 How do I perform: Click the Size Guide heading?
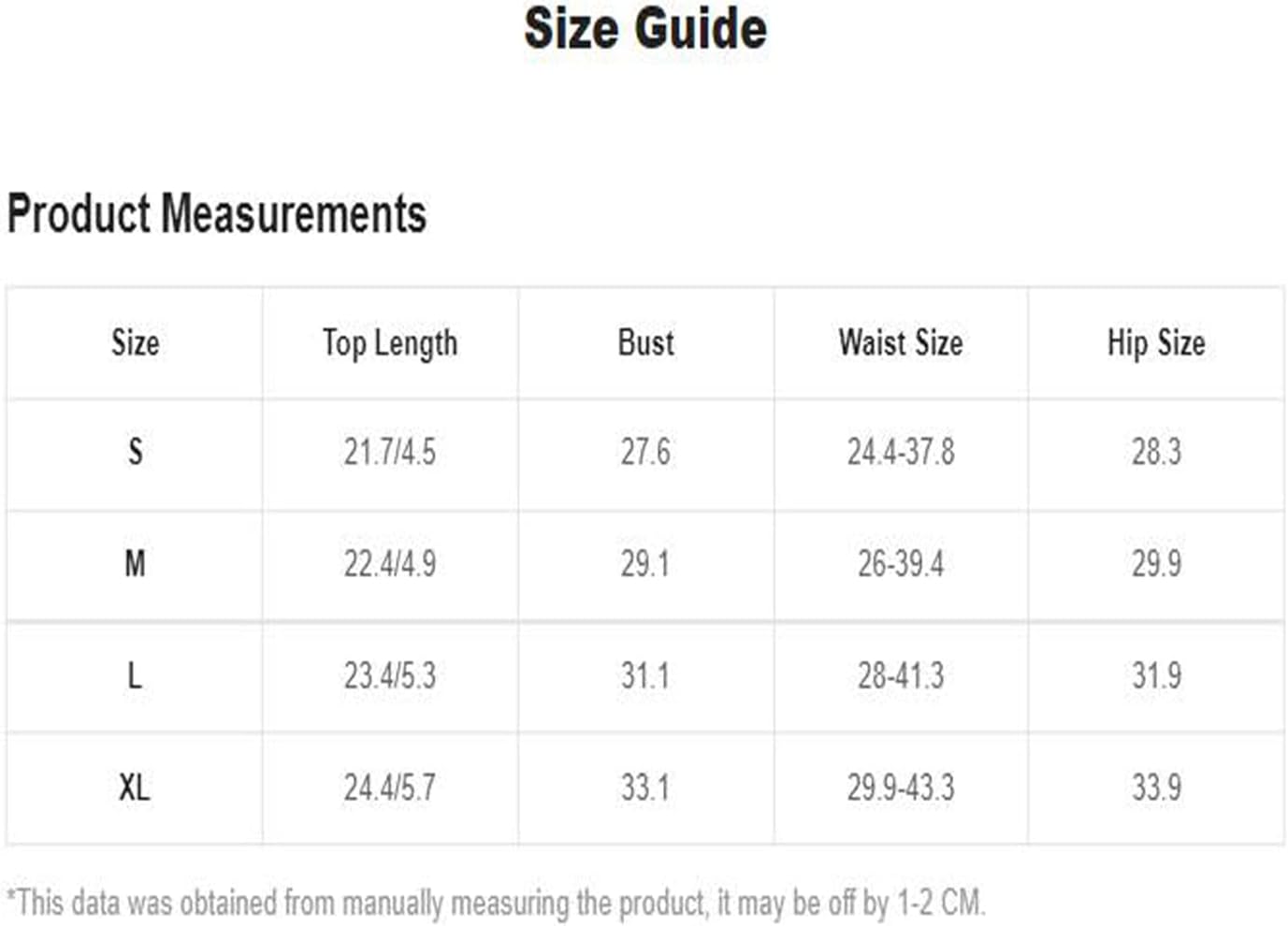tap(645, 28)
